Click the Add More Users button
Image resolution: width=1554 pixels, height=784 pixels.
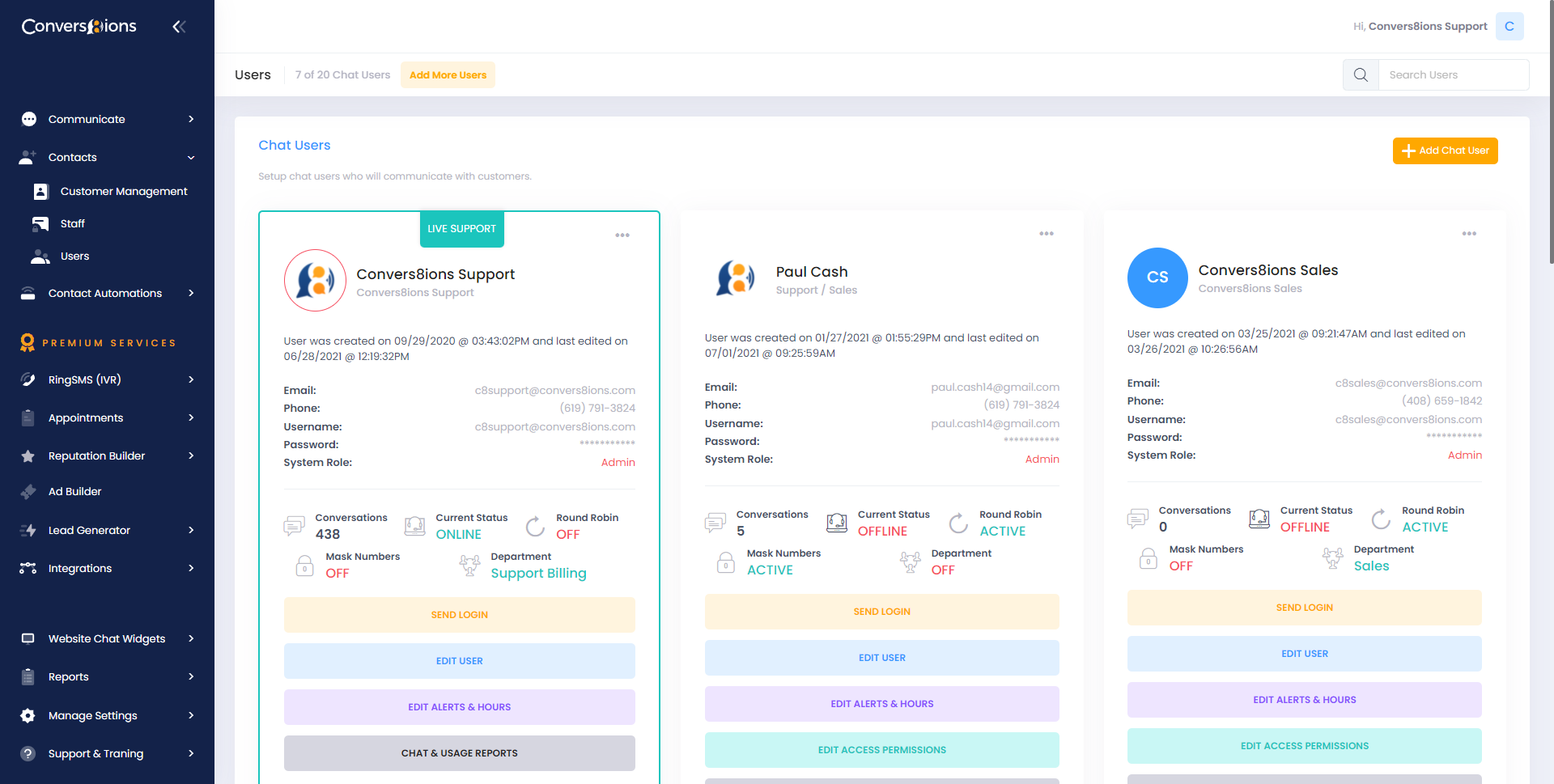point(448,75)
